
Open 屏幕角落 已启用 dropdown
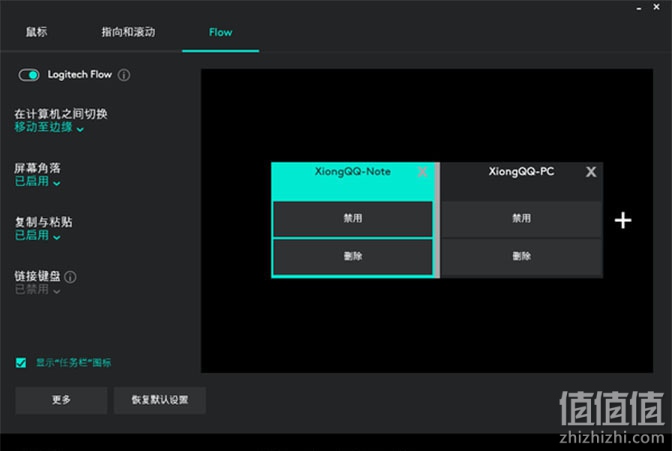coord(37,181)
